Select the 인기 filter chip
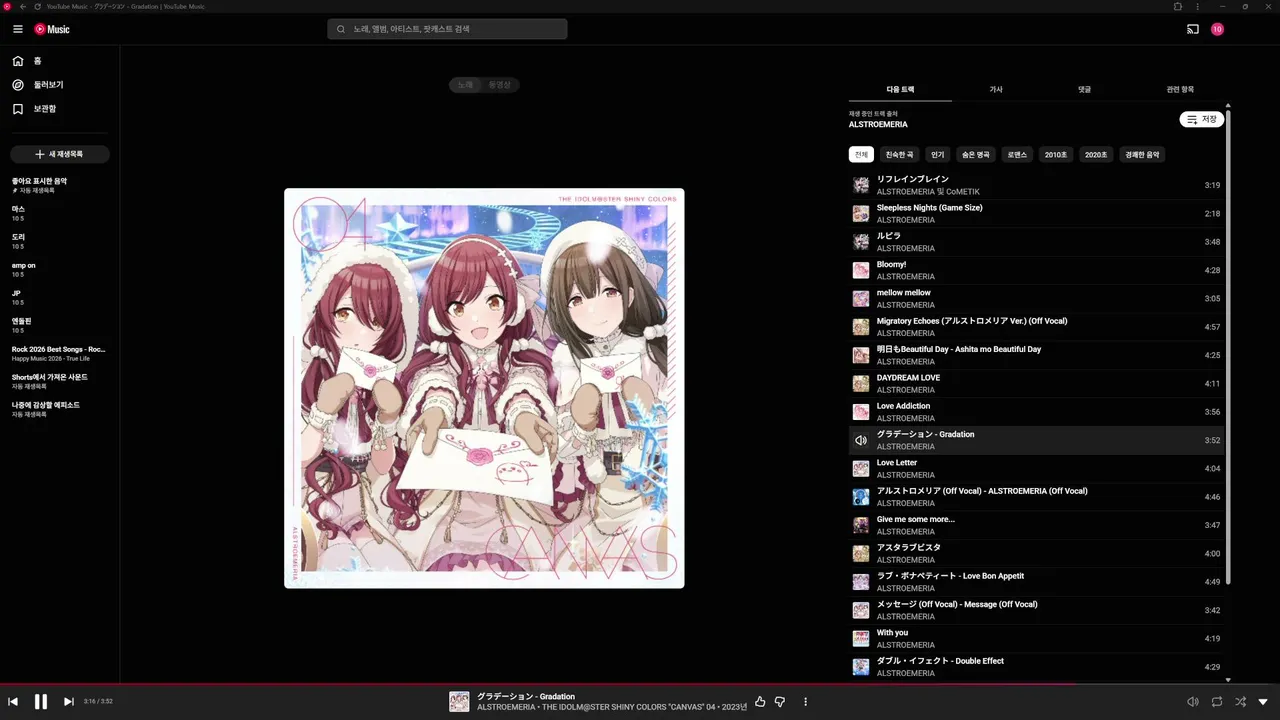This screenshot has height=720, width=1280. click(937, 154)
